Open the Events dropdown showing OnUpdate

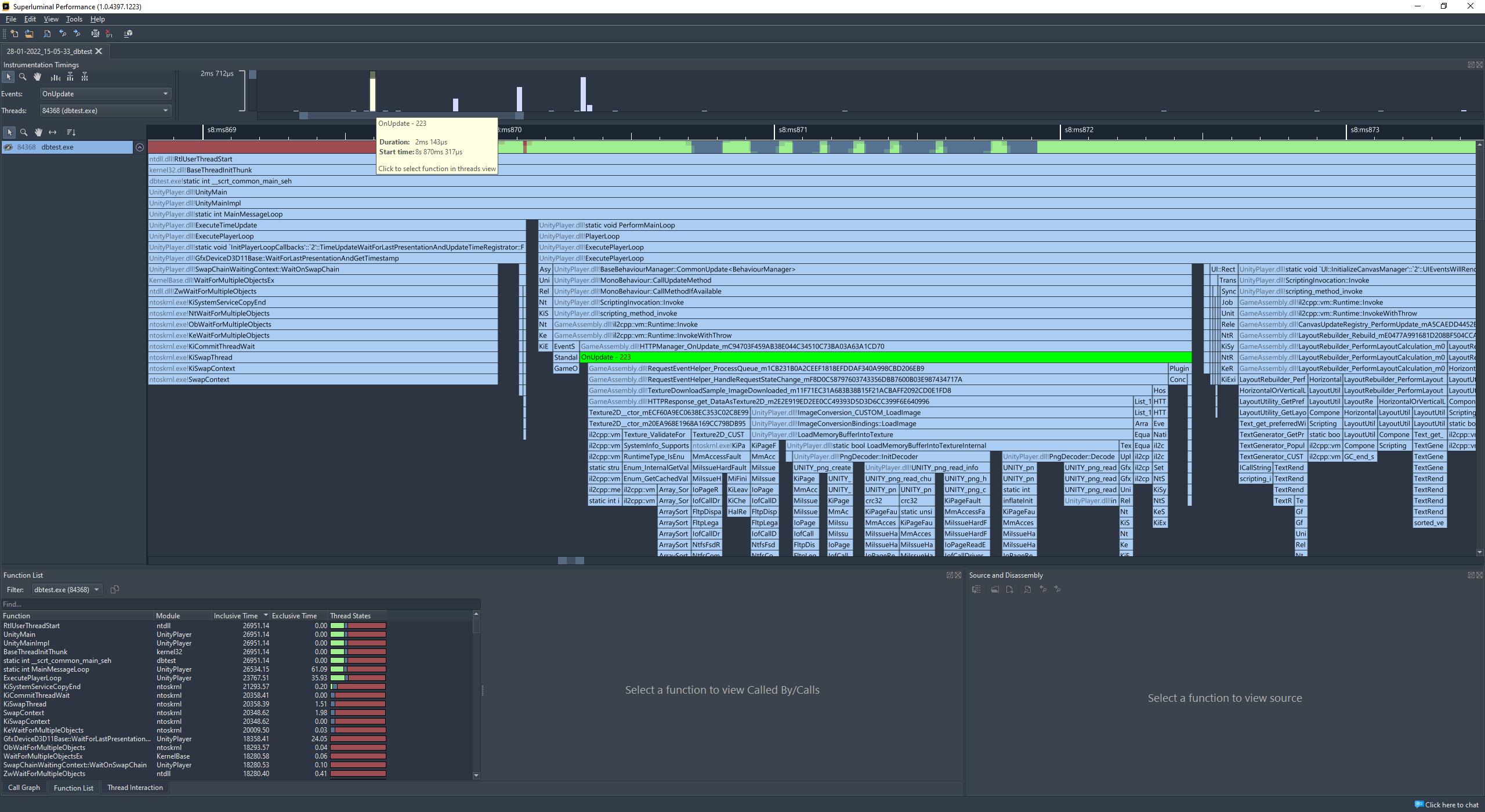[x=105, y=94]
